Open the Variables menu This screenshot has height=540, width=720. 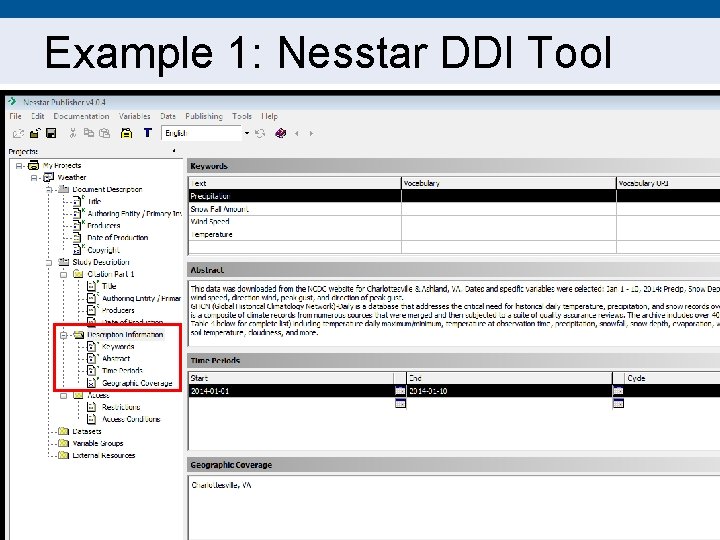[x=134, y=116]
